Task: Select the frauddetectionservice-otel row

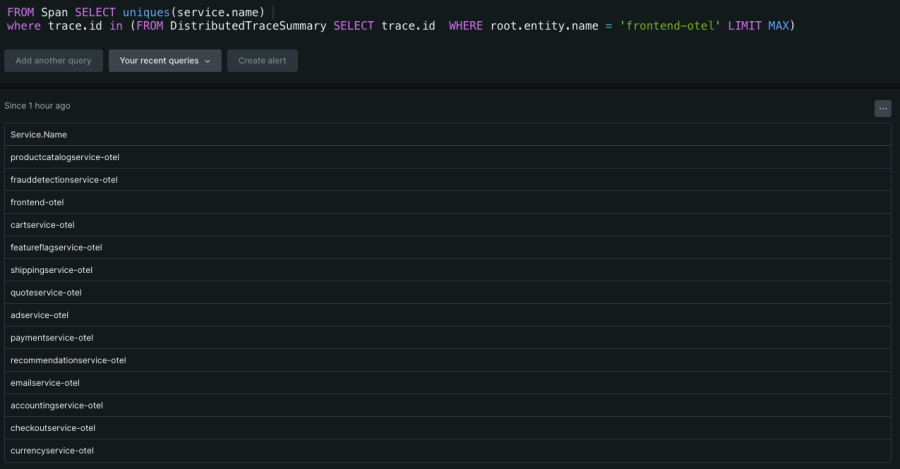Action: coord(64,180)
